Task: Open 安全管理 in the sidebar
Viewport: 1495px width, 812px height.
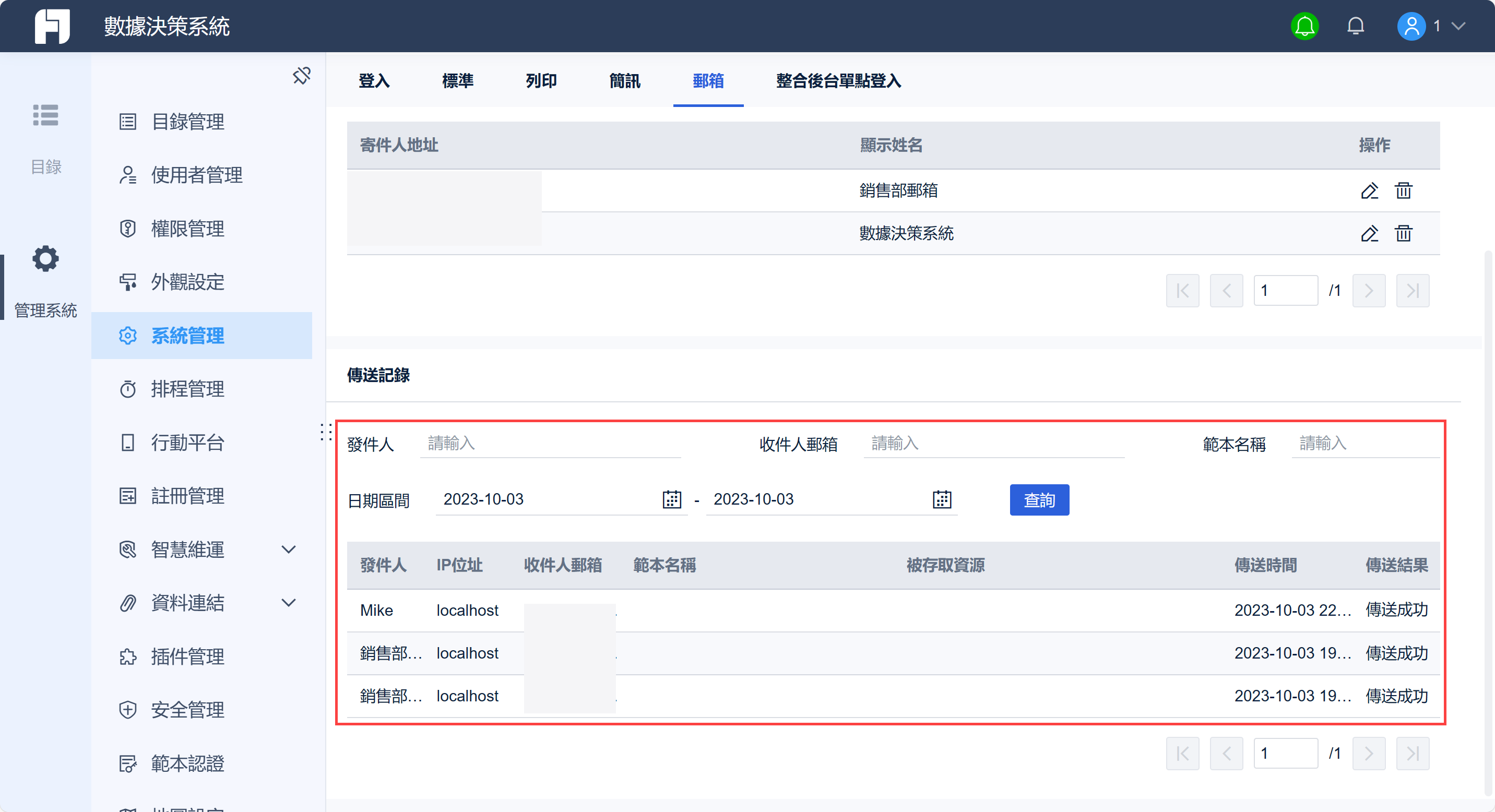Action: (187, 710)
